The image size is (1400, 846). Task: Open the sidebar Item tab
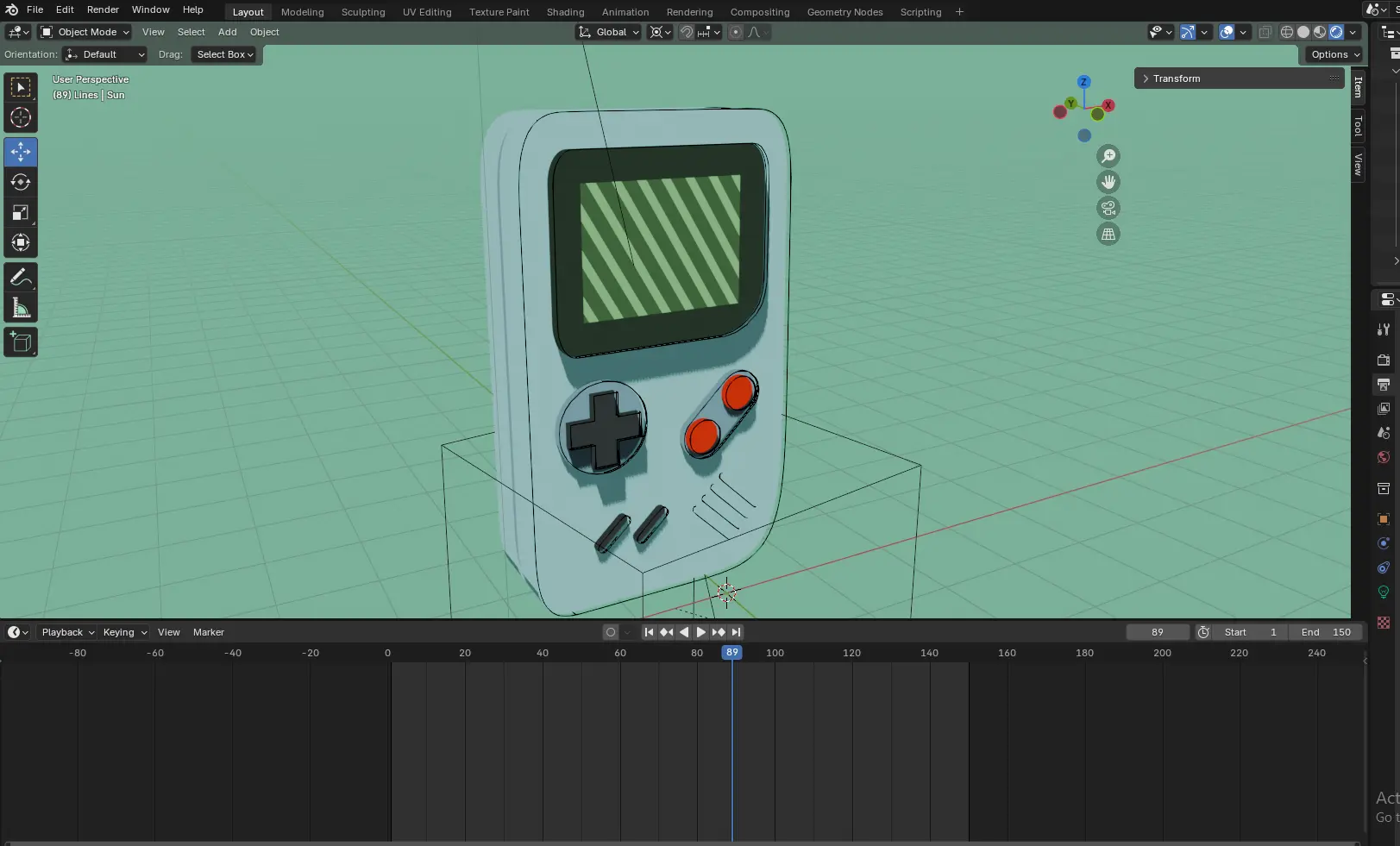coord(1359,87)
